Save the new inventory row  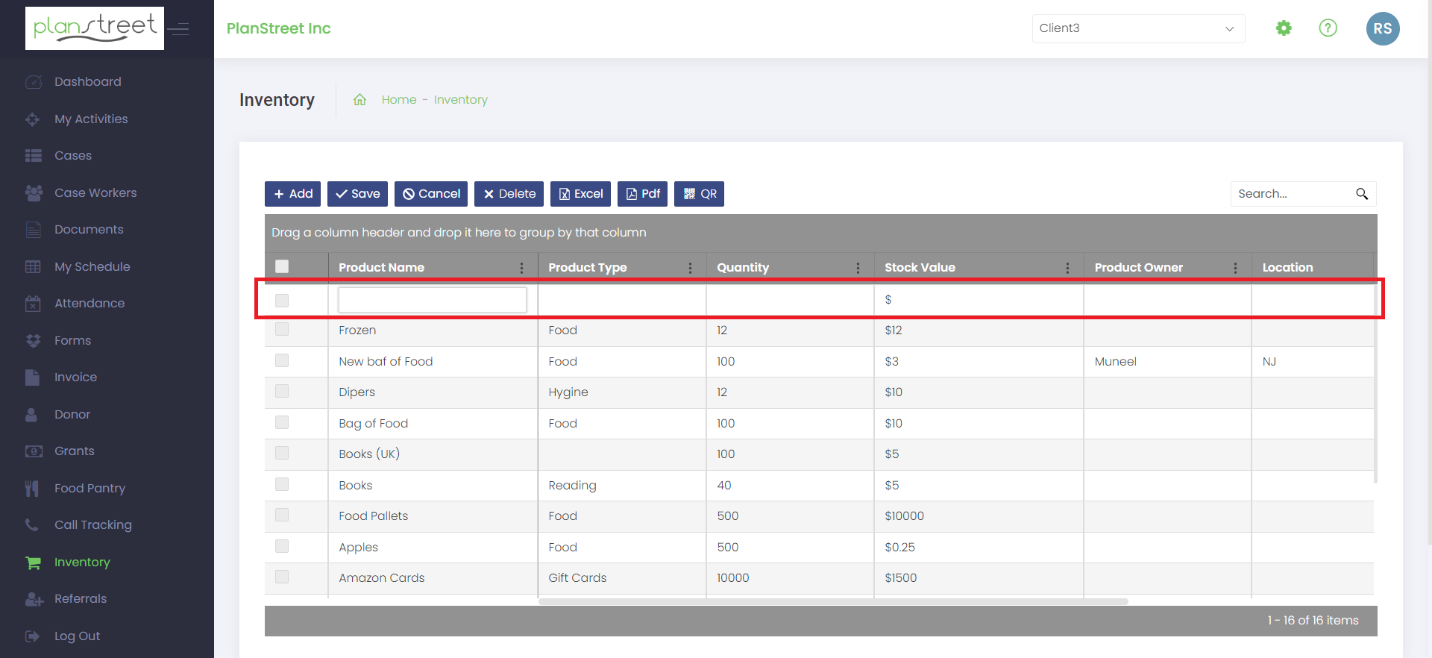point(357,193)
